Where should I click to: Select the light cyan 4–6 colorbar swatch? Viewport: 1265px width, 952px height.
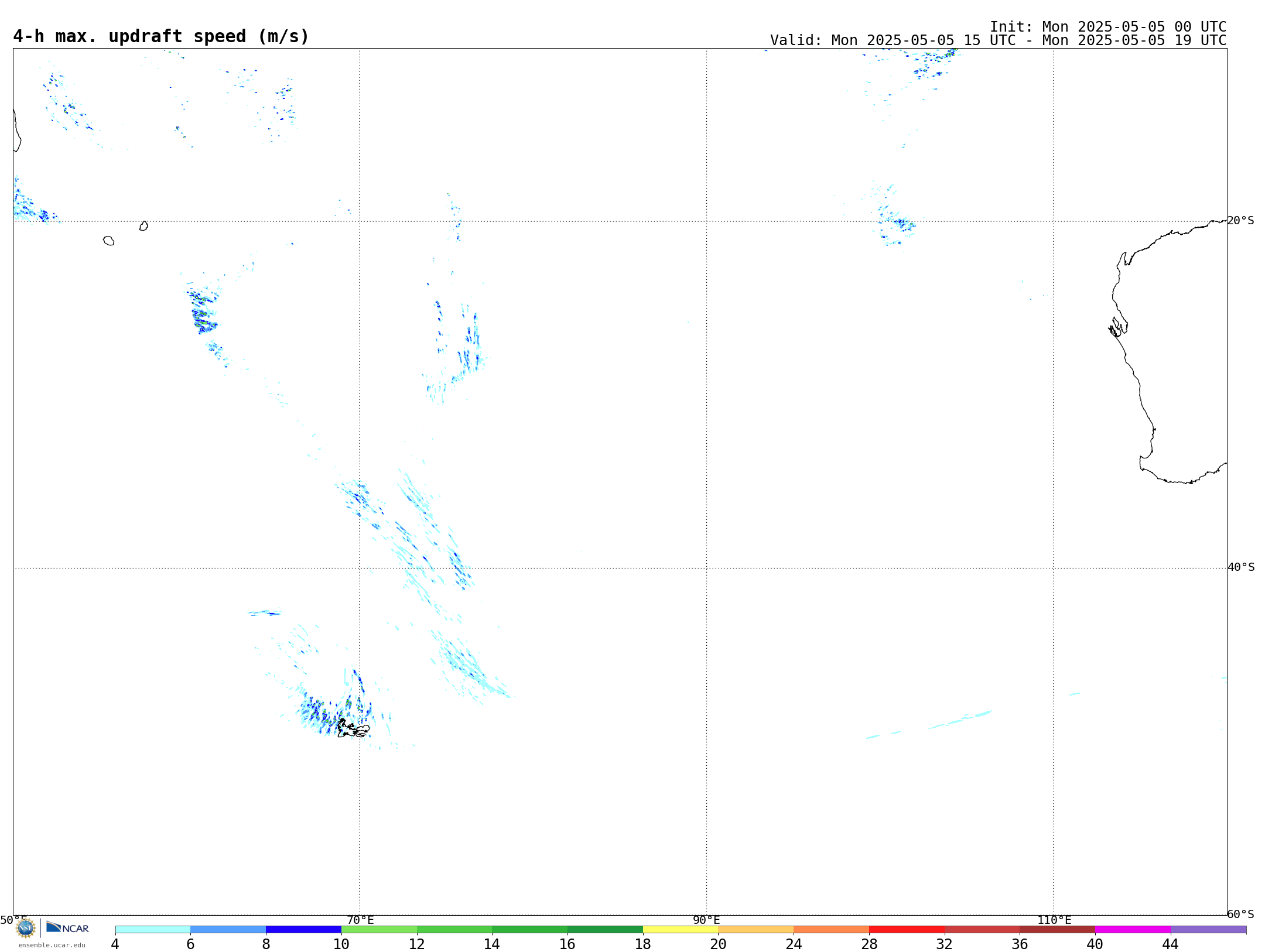click(x=153, y=930)
